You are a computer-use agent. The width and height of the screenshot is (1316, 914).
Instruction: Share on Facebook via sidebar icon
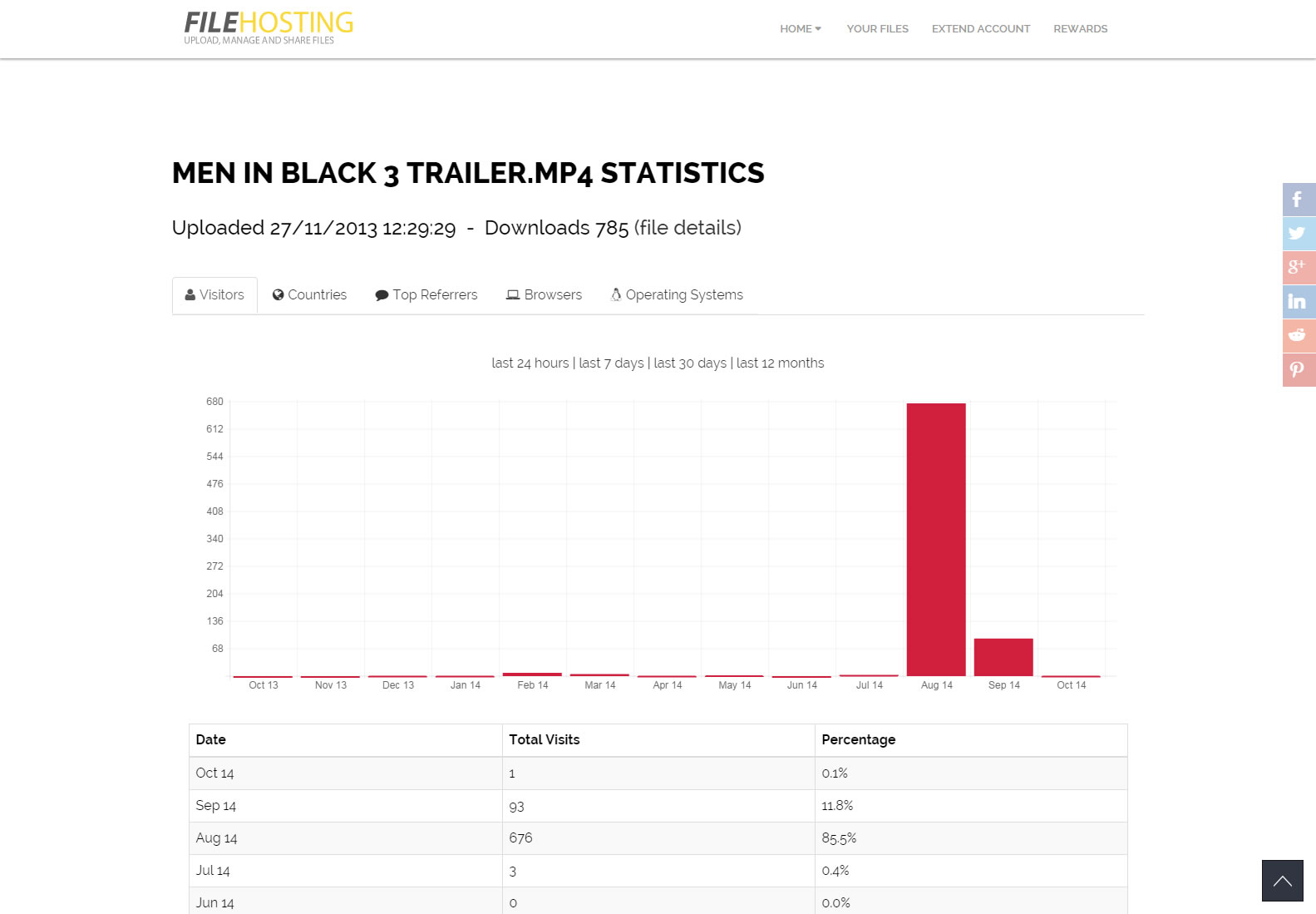1299,200
